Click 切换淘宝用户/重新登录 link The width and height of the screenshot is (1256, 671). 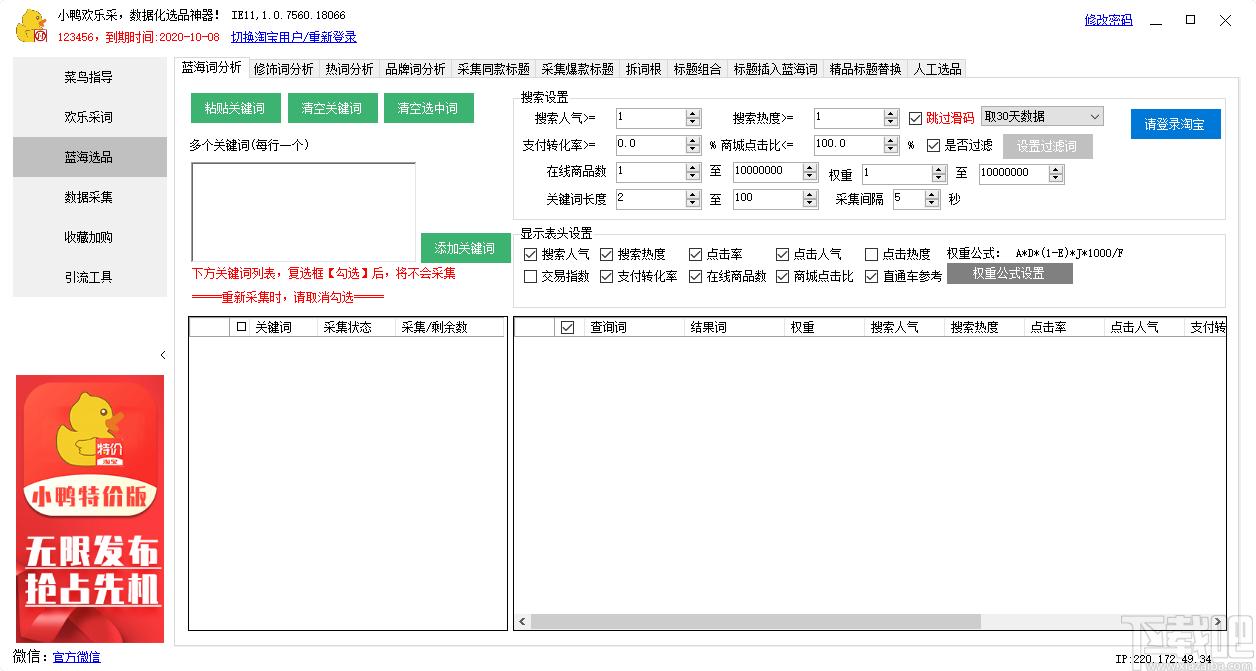(294, 37)
